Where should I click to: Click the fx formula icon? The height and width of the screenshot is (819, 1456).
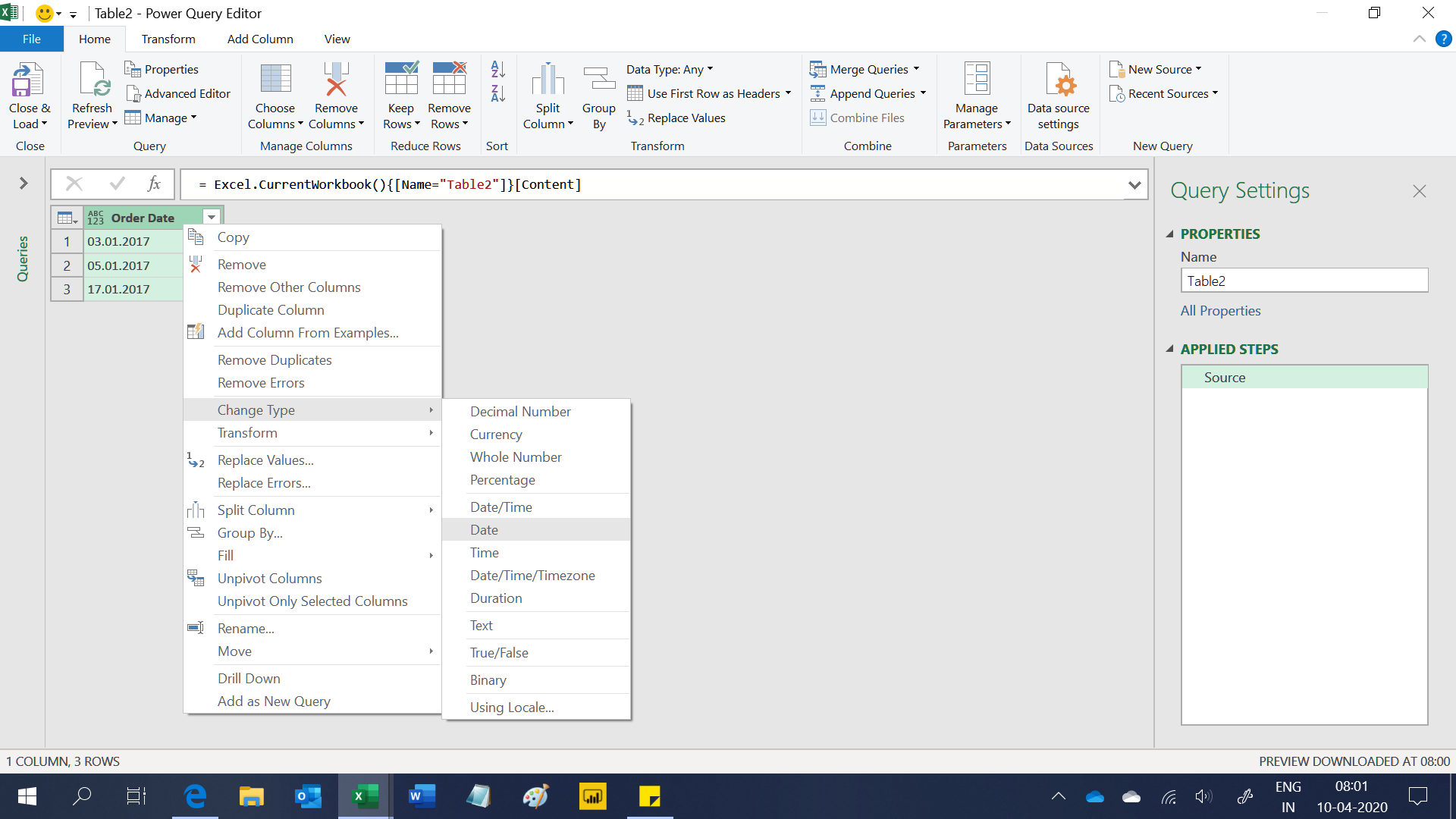point(154,184)
